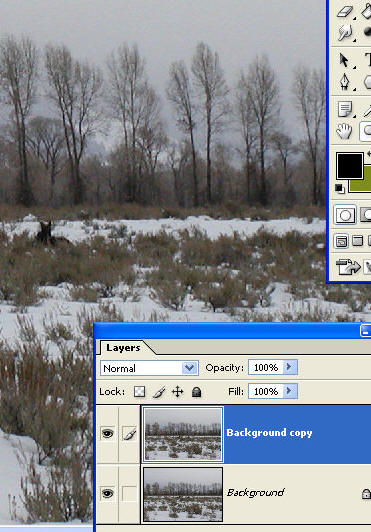Image resolution: width=371 pixels, height=532 pixels.
Task: Select the Hand tool
Action: pos(345,131)
